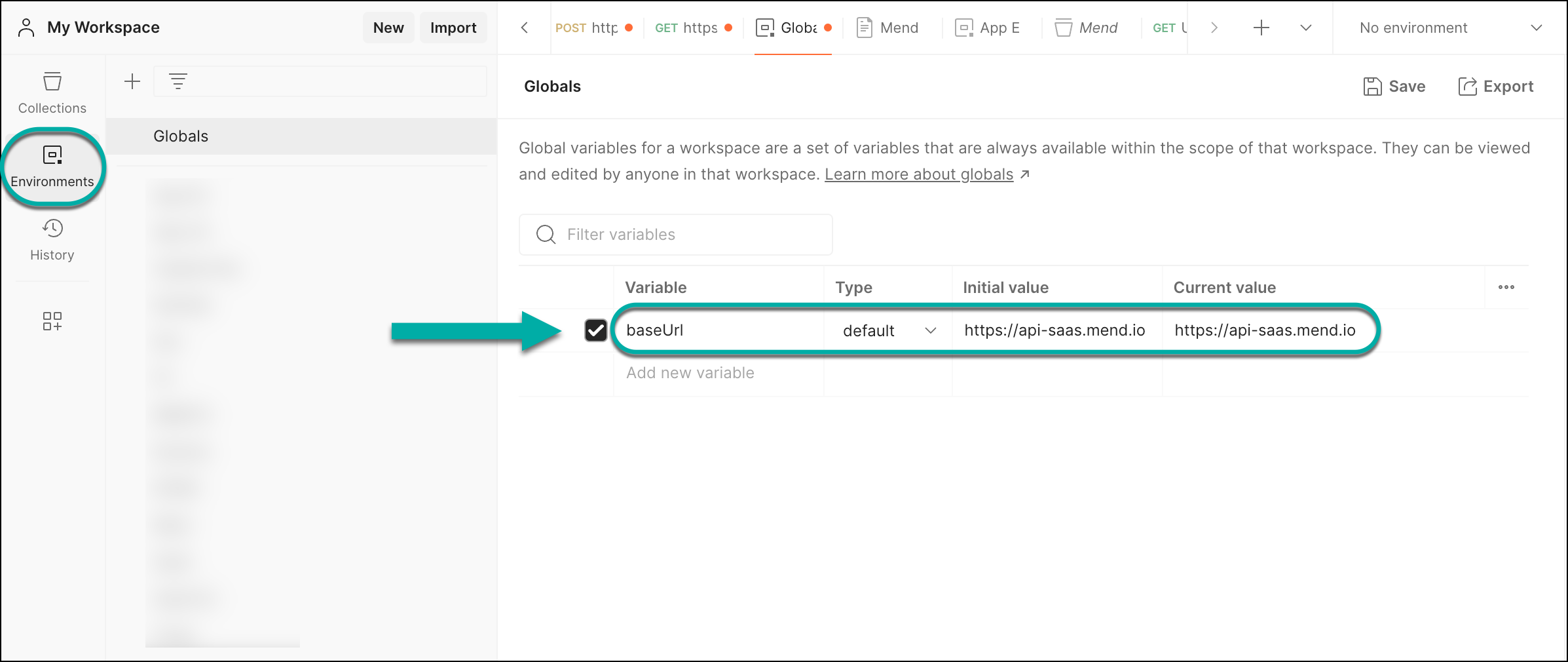This screenshot has width=1568, height=662.
Task: Click the Import button
Action: [453, 28]
